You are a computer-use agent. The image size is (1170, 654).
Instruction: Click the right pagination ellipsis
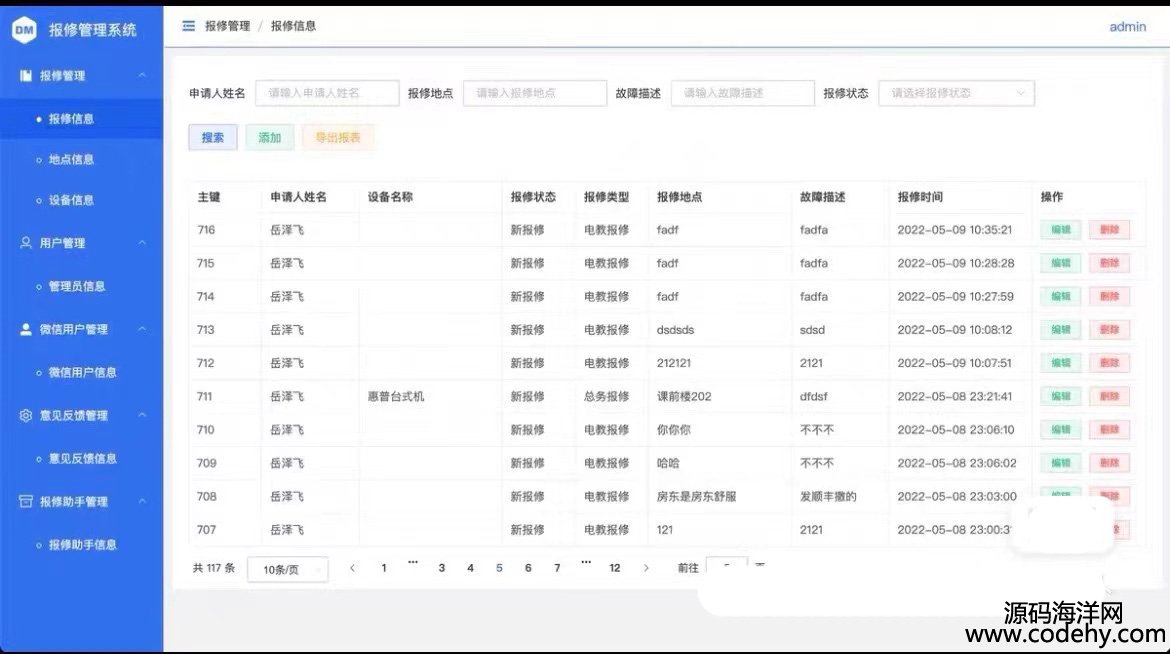[x=586, y=564]
